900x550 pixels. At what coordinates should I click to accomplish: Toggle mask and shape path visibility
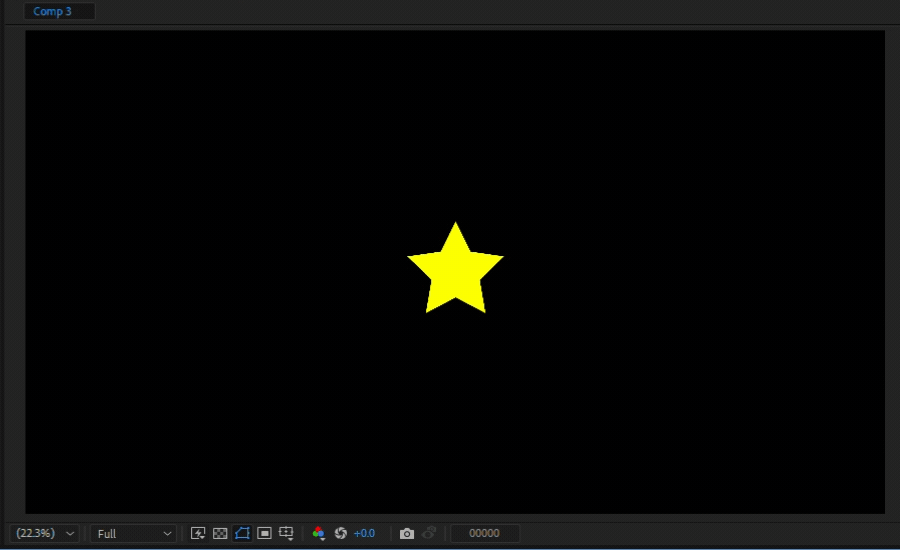242,533
